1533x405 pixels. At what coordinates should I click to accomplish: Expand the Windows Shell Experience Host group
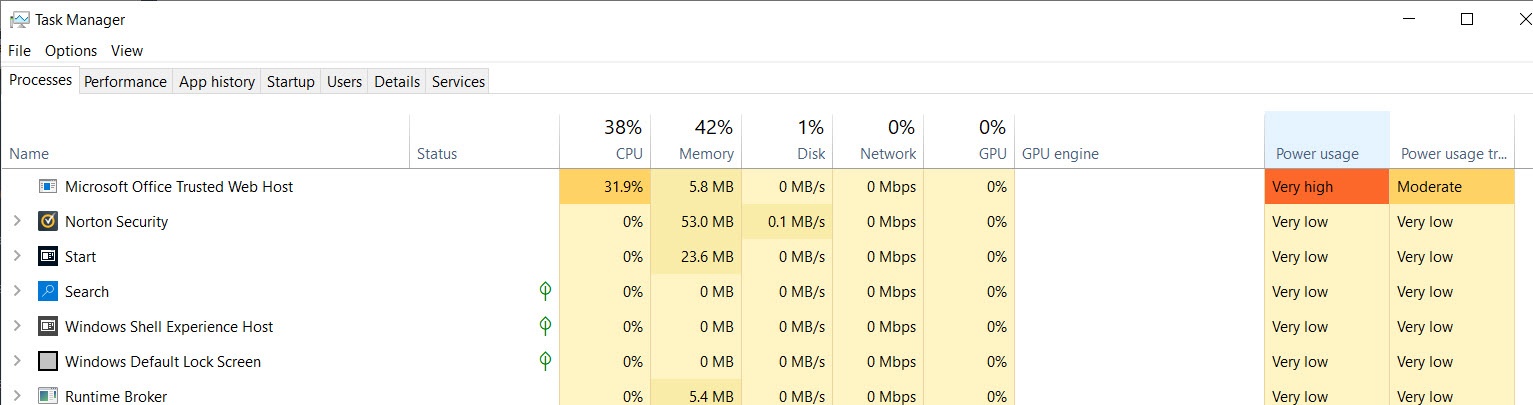pos(17,326)
